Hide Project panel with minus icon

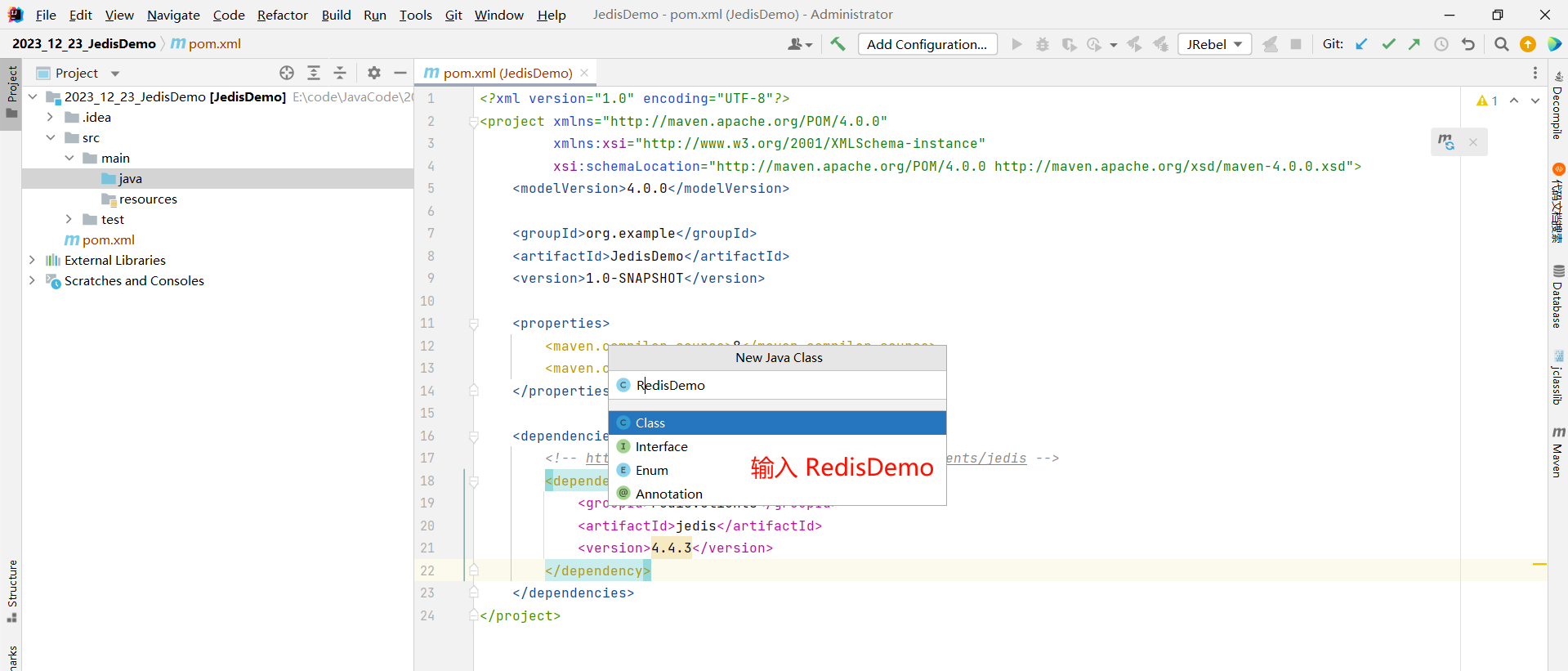400,73
